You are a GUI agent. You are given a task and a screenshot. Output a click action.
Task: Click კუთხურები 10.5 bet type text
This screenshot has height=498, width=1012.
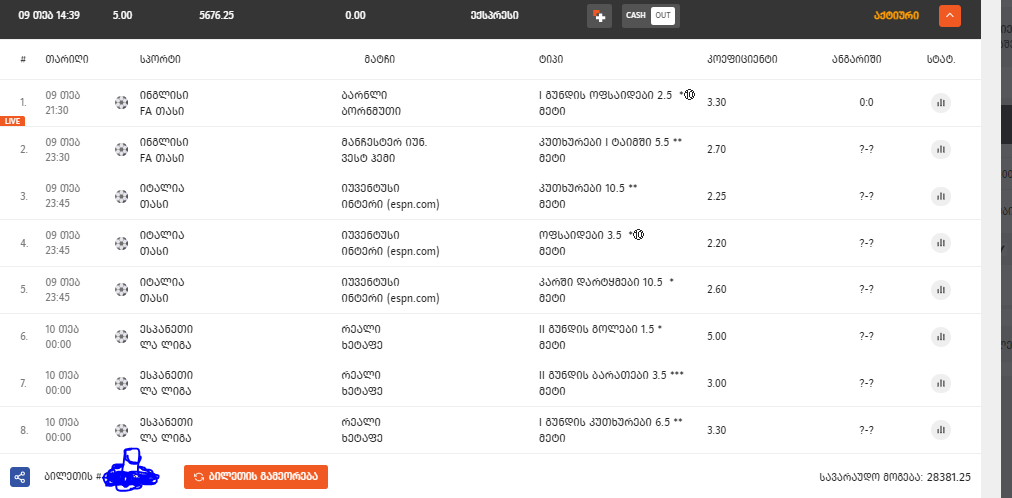tap(588, 188)
